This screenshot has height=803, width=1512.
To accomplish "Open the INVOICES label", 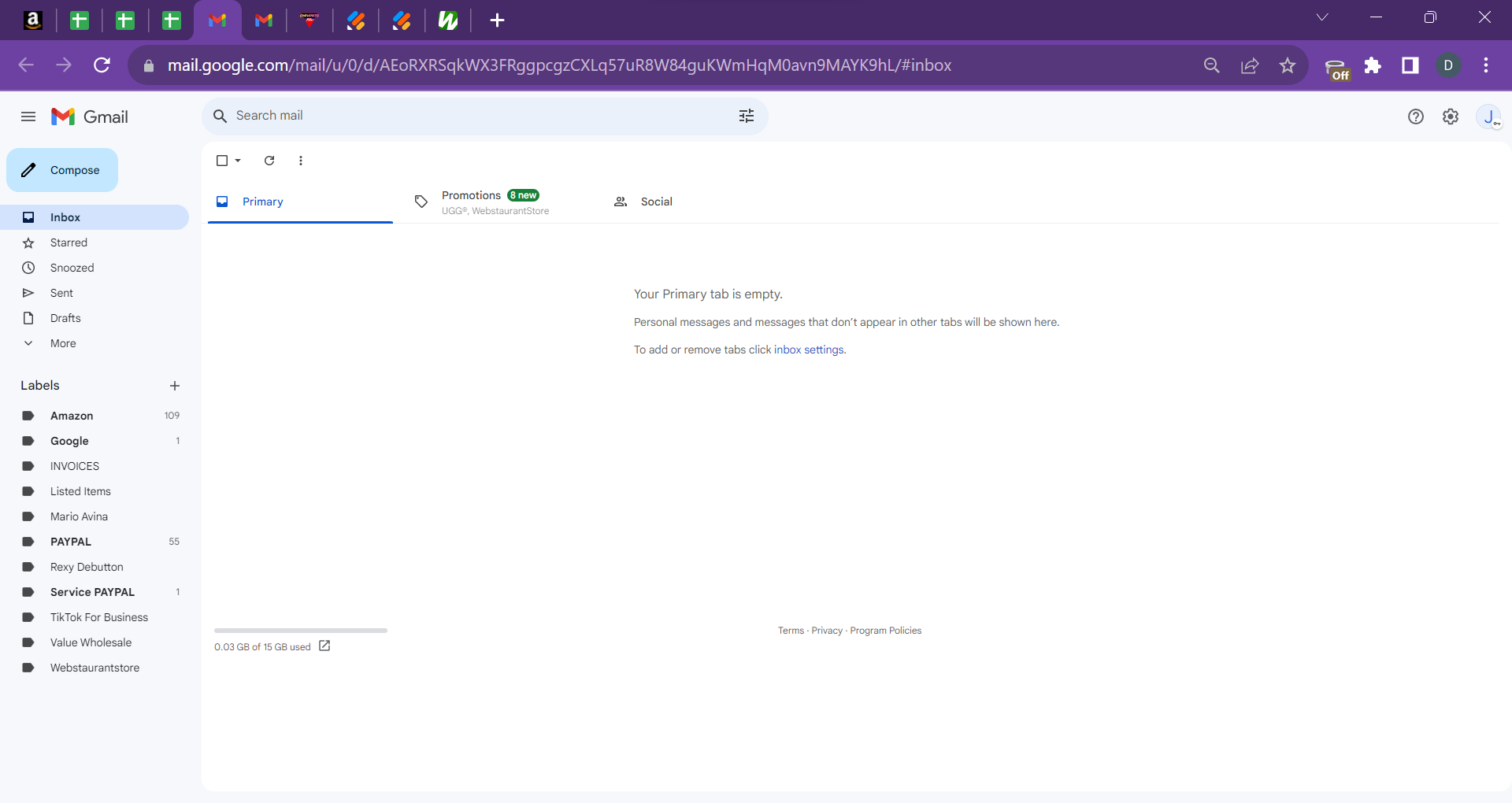I will click(94, 466).
